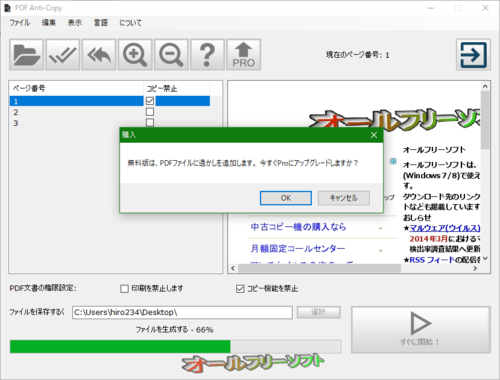Click the reply-all arrows undo icon
Screen dimensions: 500x380
point(99,55)
